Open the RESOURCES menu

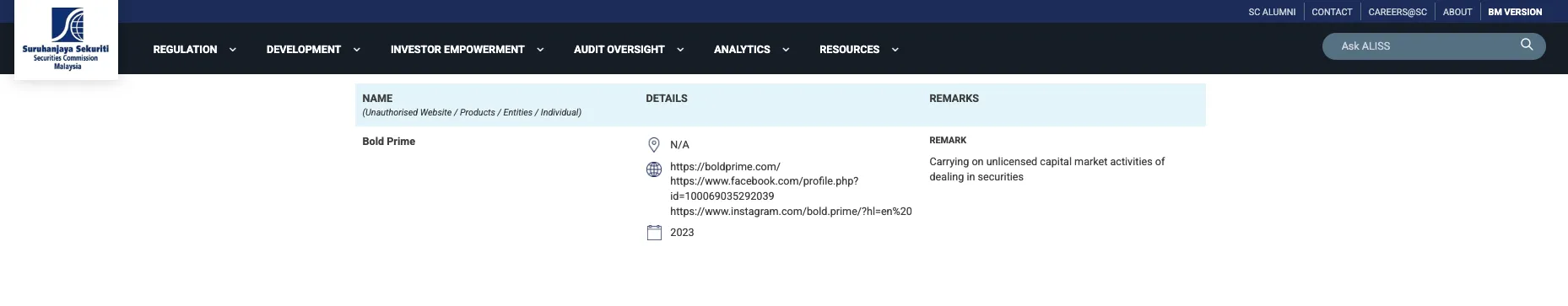click(849, 50)
